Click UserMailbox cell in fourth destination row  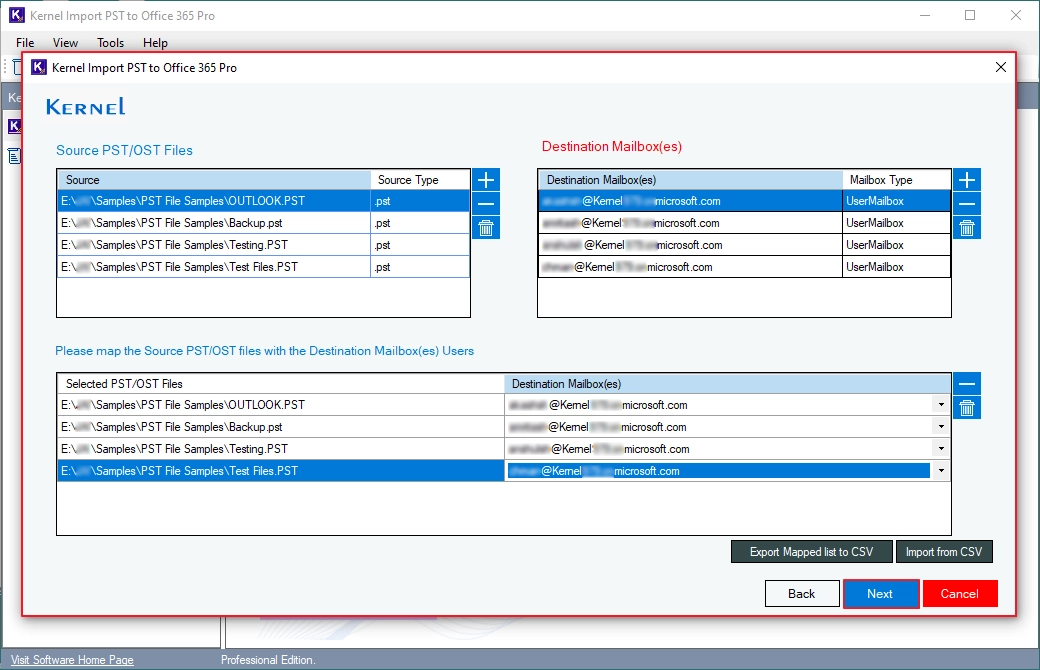coord(896,267)
